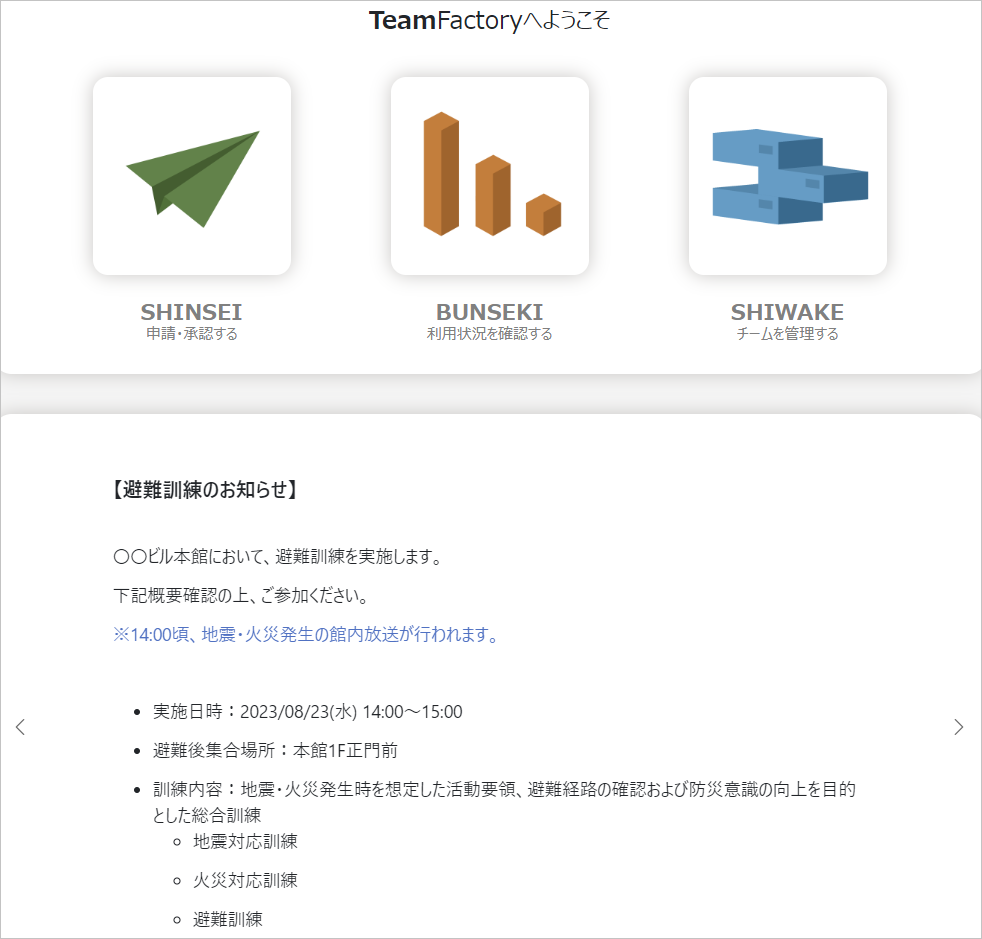Click the SHINSEI label
Image resolution: width=982 pixels, height=939 pixels.
click(x=191, y=312)
